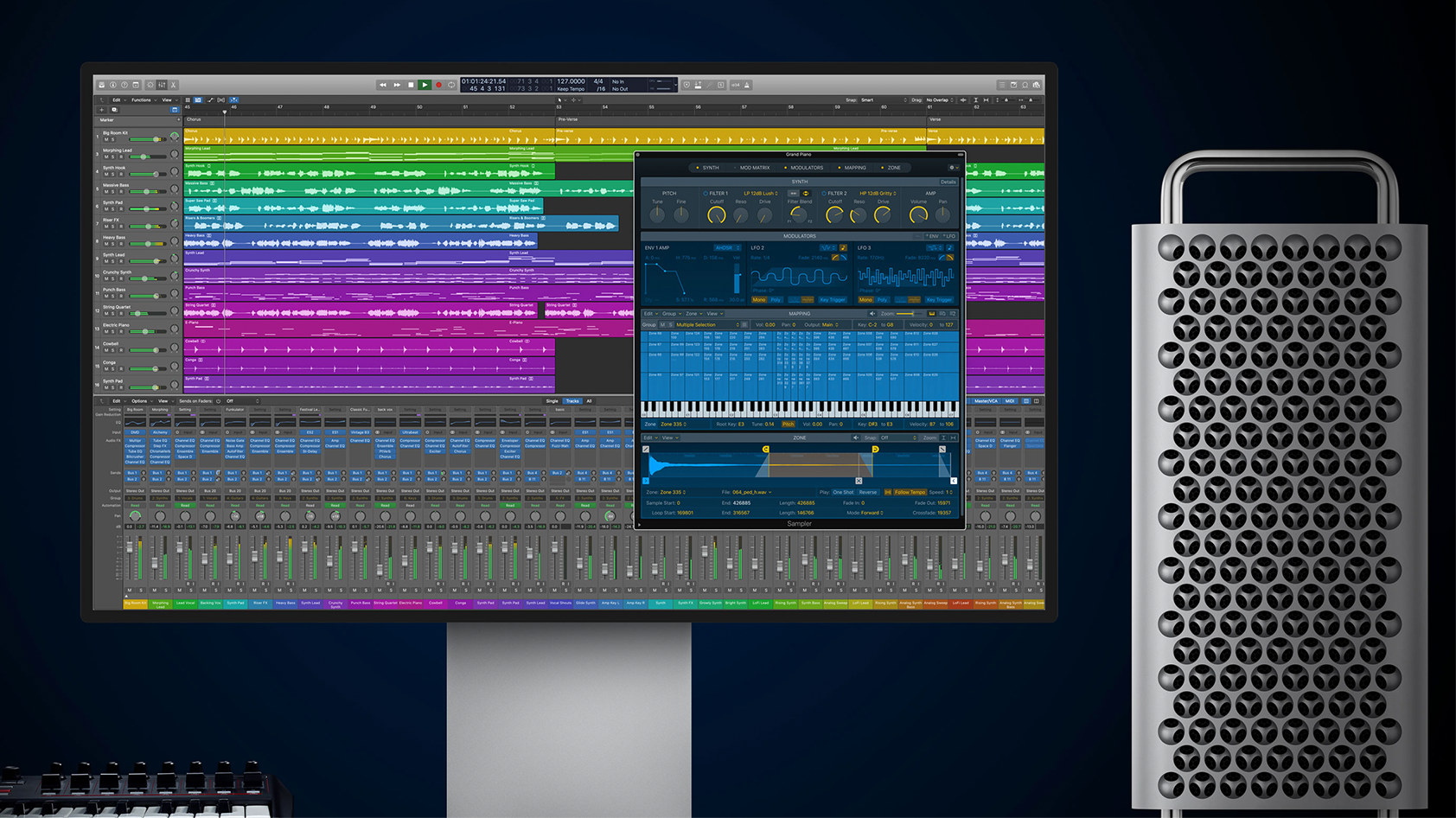Open the View dropdown in the Mapping section
Image resolution: width=1456 pixels, height=818 pixels.
point(713,314)
